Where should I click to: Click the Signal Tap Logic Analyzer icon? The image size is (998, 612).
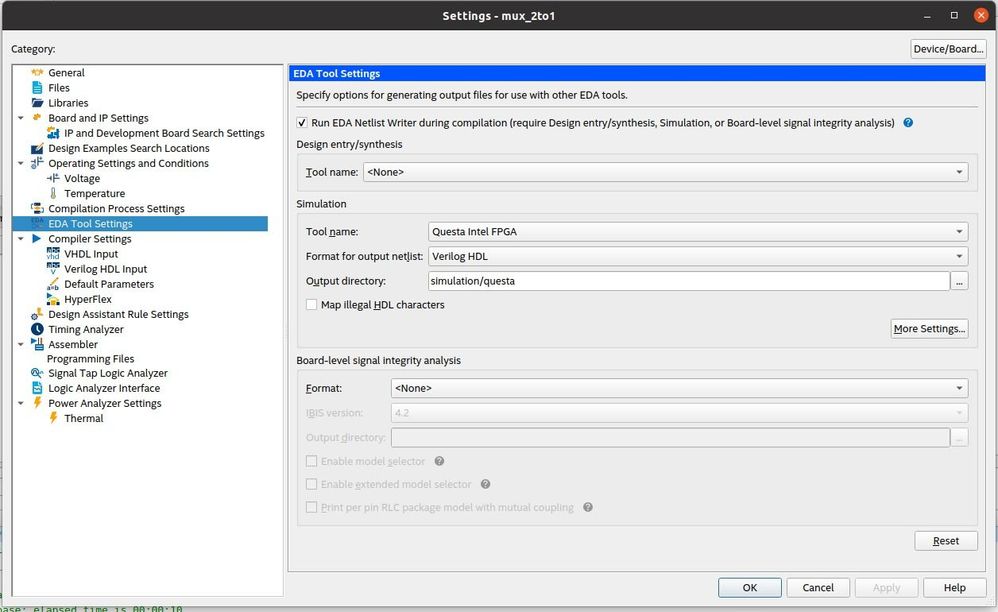tap(38, 373)
